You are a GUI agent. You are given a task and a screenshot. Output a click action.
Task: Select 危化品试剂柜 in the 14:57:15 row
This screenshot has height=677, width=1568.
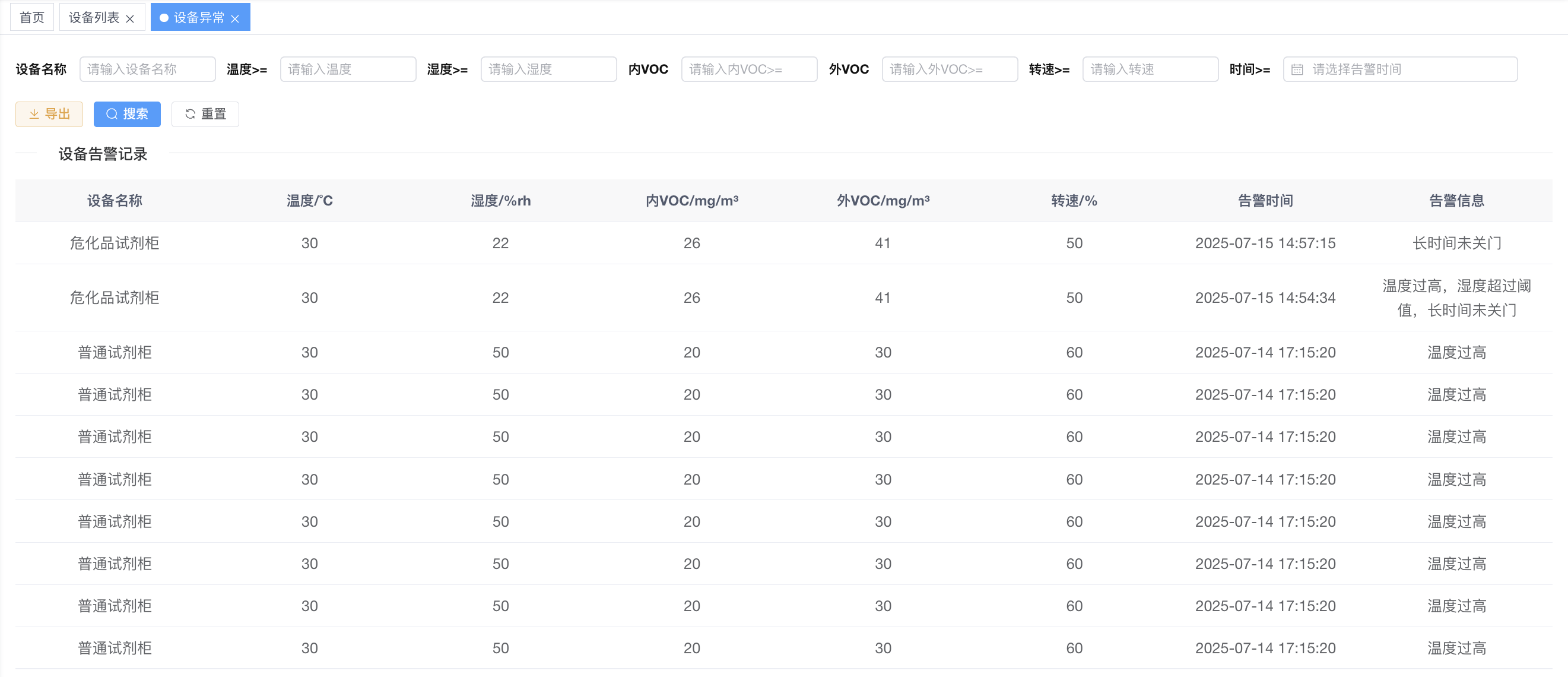pyautogui.click(x=115, y=243)
